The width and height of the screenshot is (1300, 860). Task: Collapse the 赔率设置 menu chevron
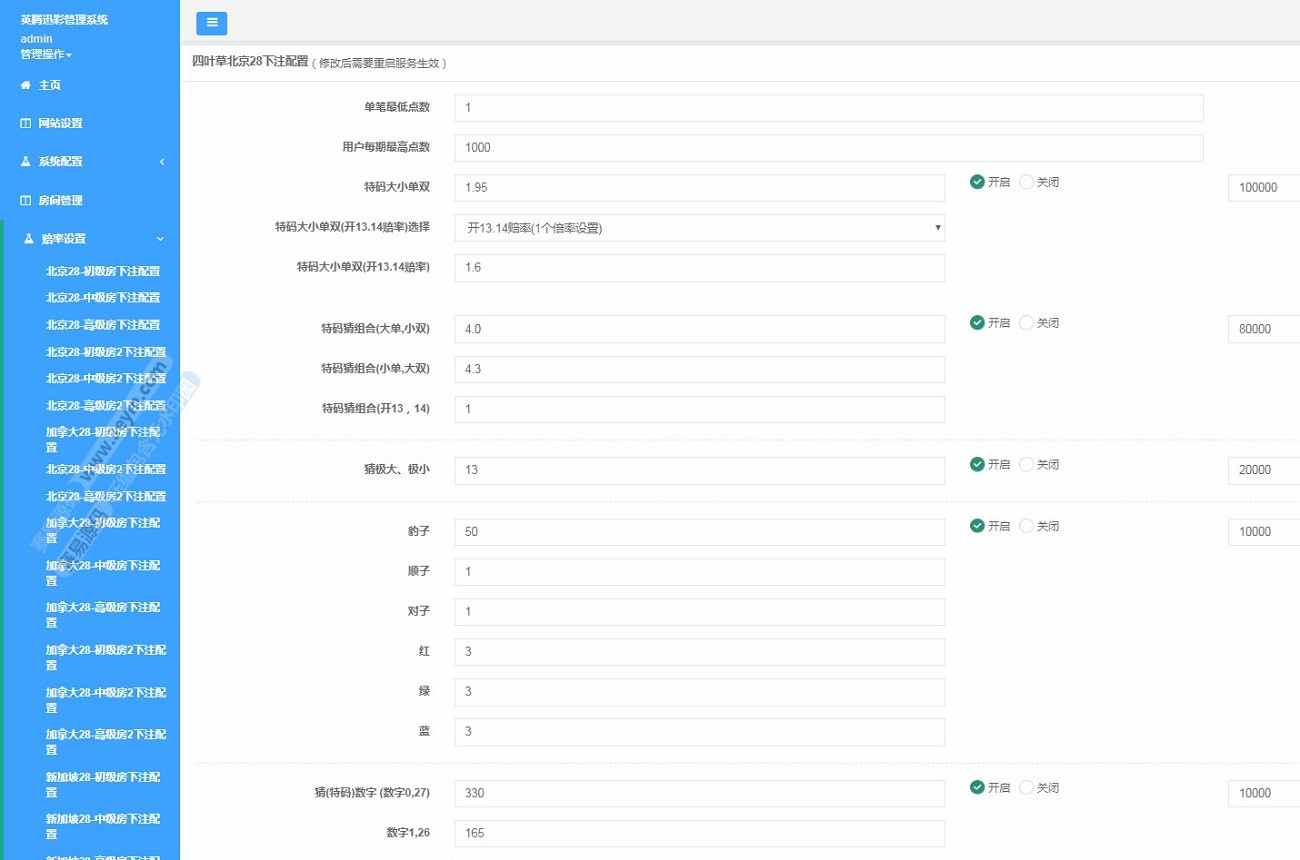[160, 239]
